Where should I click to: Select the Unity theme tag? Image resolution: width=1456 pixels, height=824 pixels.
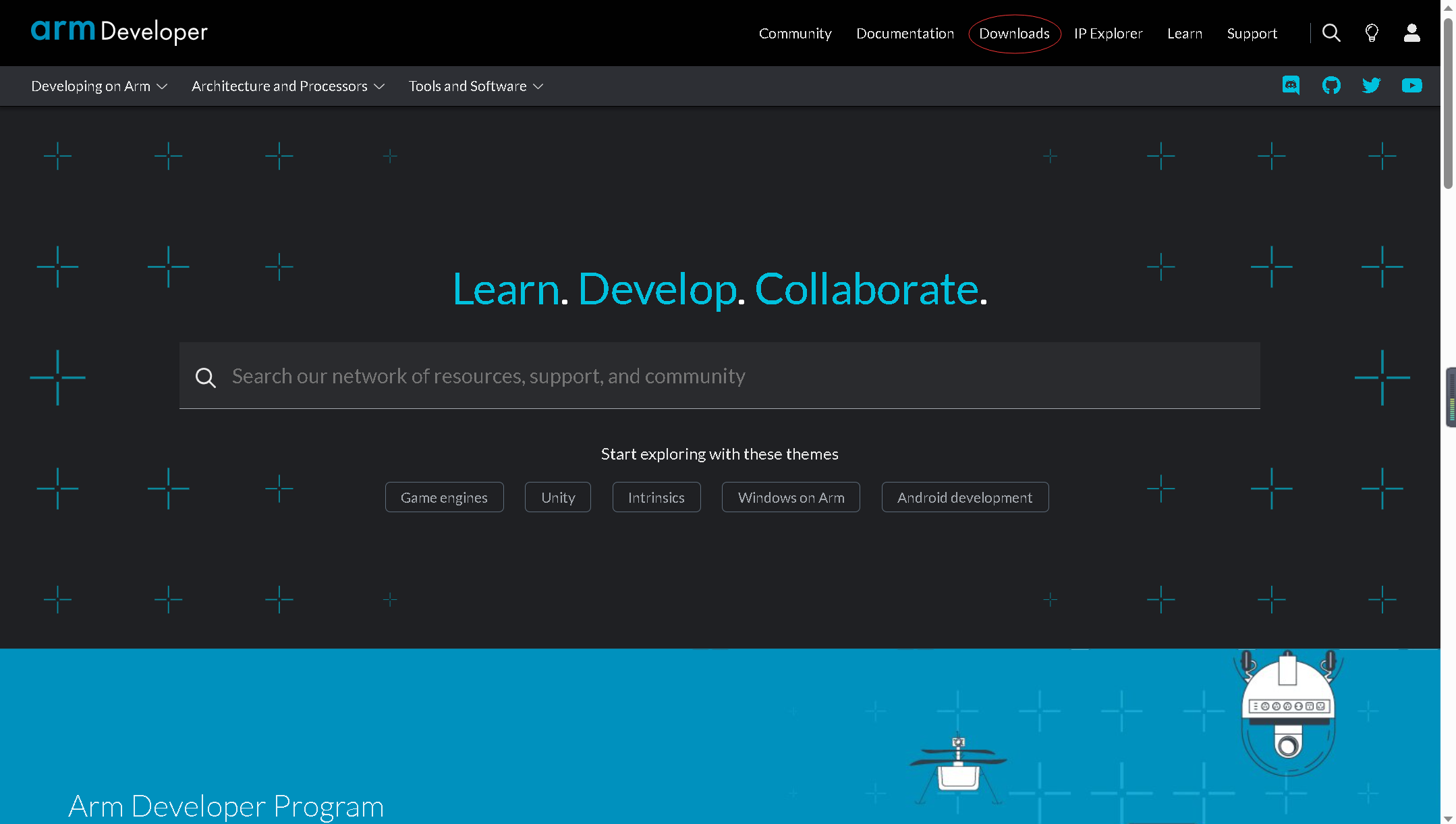558,497
